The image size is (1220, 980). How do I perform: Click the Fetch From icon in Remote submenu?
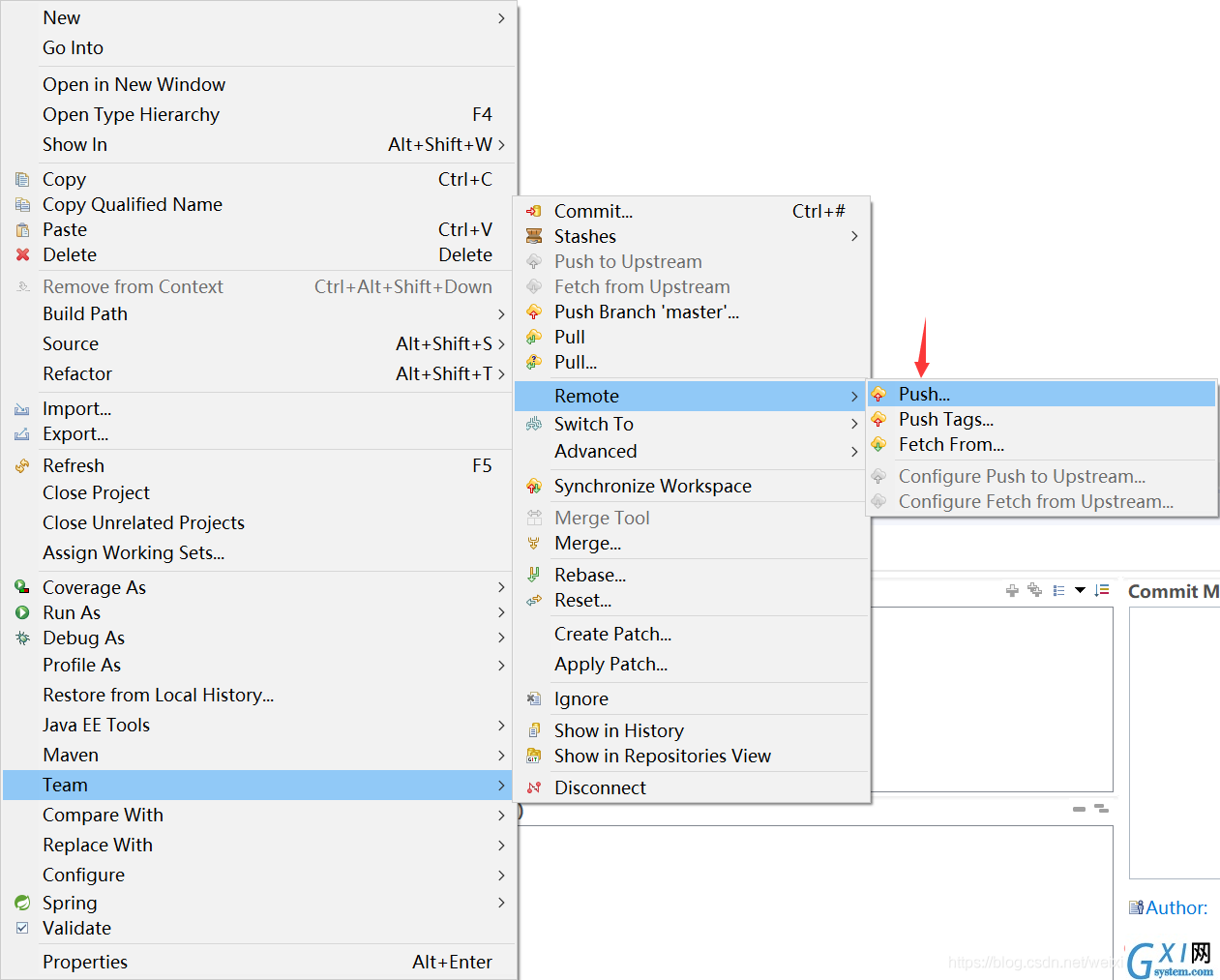[x=878, y=444]
